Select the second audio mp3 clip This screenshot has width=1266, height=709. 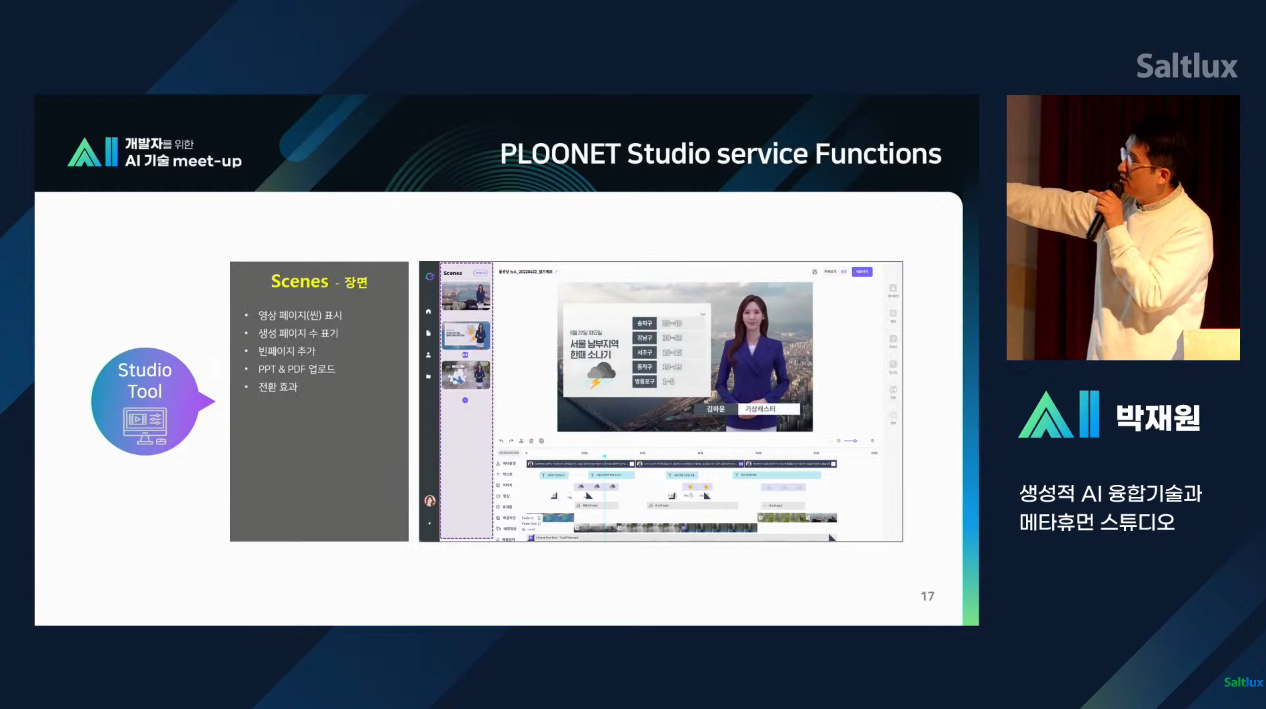(692, 506)
